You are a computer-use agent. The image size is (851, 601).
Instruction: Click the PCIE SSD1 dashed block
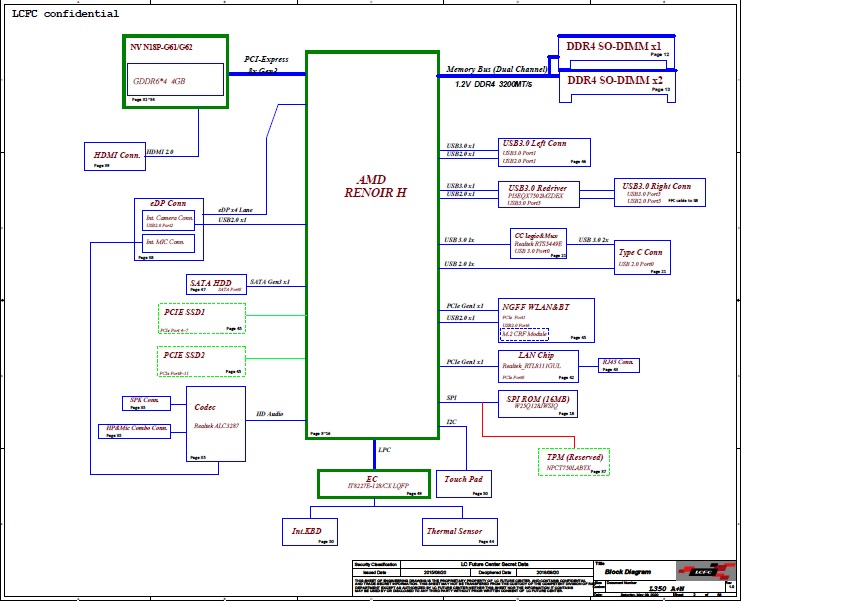(x=202, y=318)
